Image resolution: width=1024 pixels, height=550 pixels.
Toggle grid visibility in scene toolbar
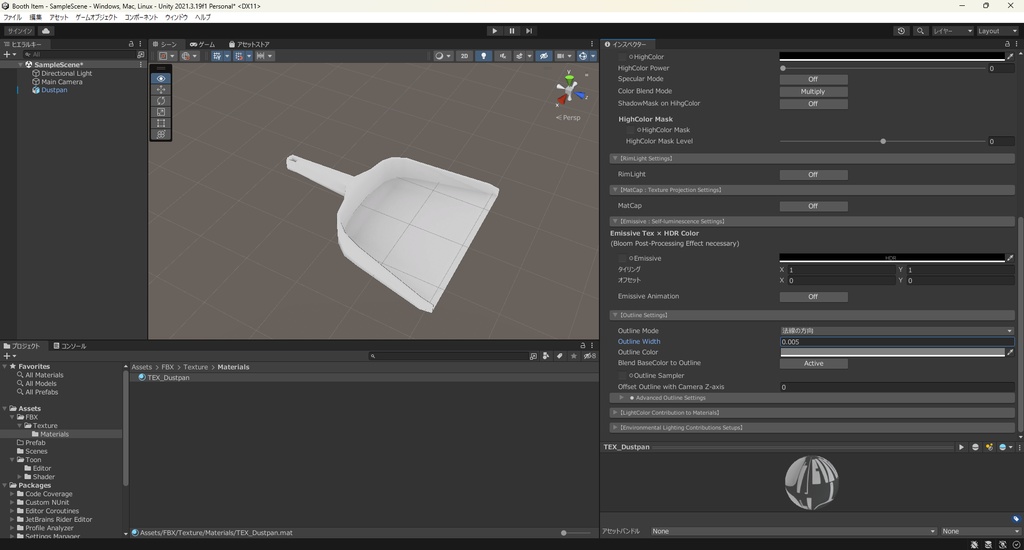217,56
